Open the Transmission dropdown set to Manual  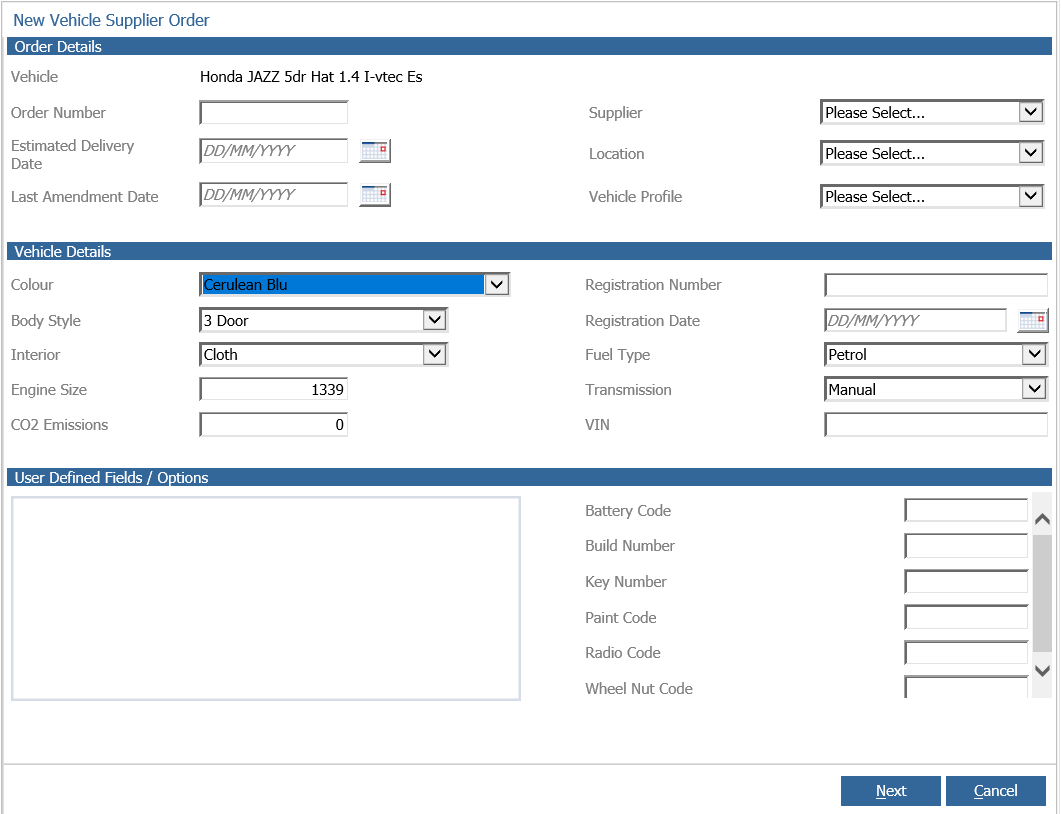(x=936, y=389)
